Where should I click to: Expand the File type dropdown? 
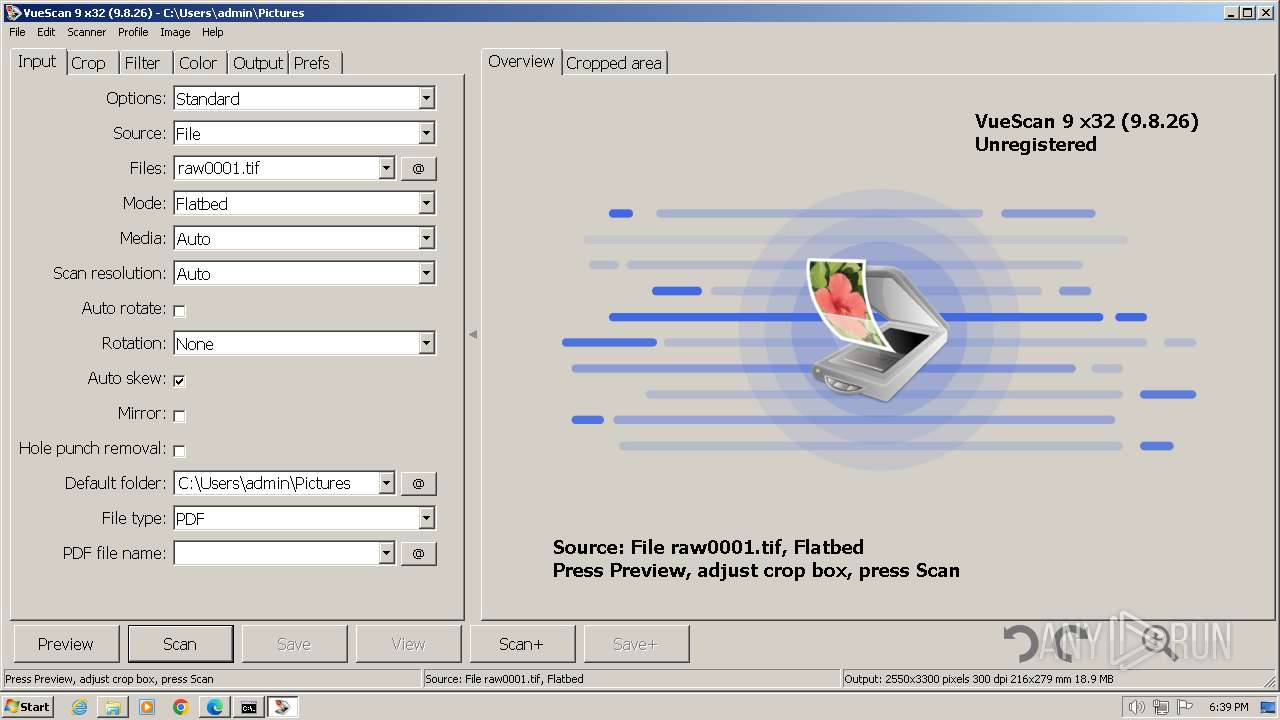(x=427, y=518)
